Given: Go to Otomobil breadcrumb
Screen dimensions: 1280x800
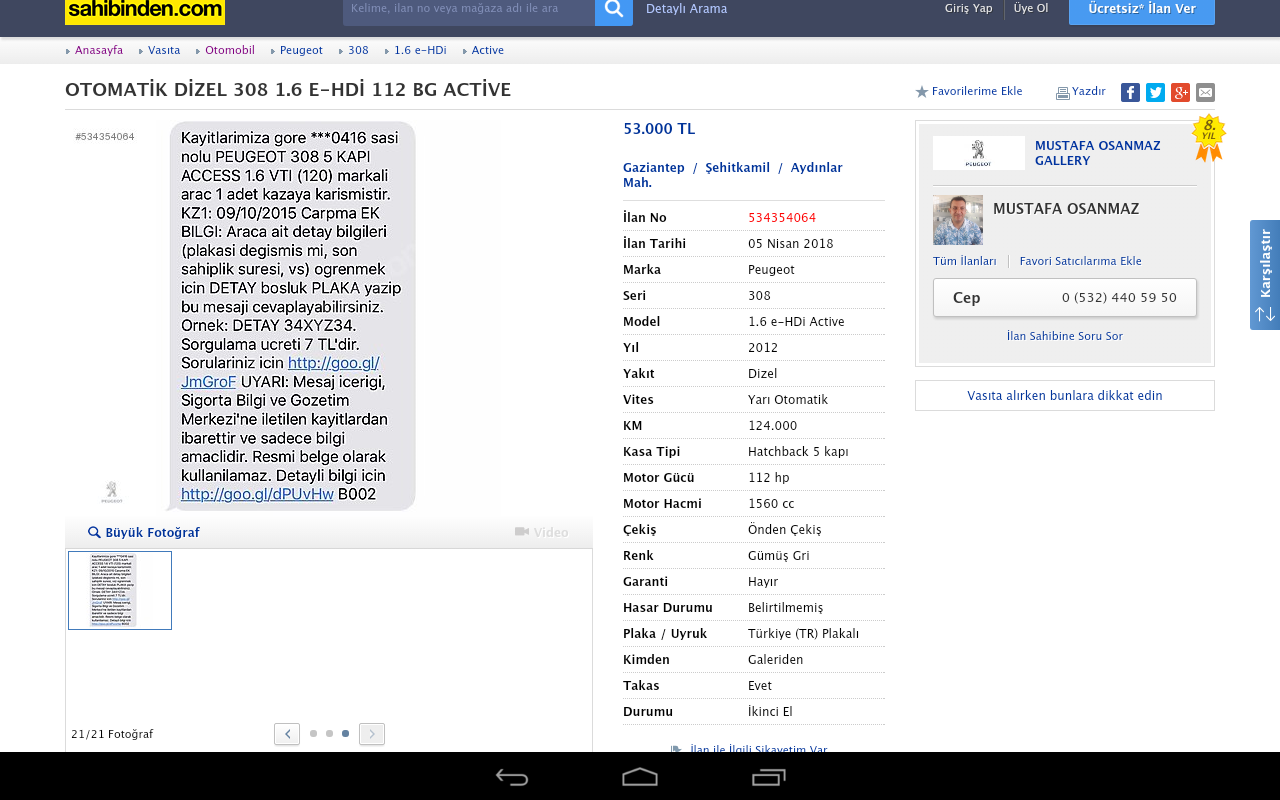Looking at the screenshot, I should (x=230, y=50).
